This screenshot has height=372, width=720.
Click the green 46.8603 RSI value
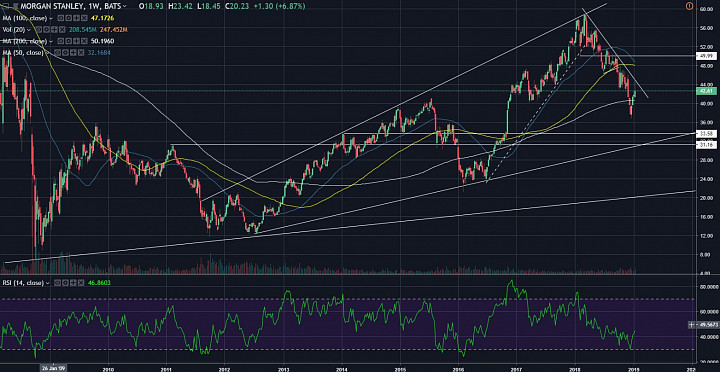pyautogui.click(x=99, y=283)
